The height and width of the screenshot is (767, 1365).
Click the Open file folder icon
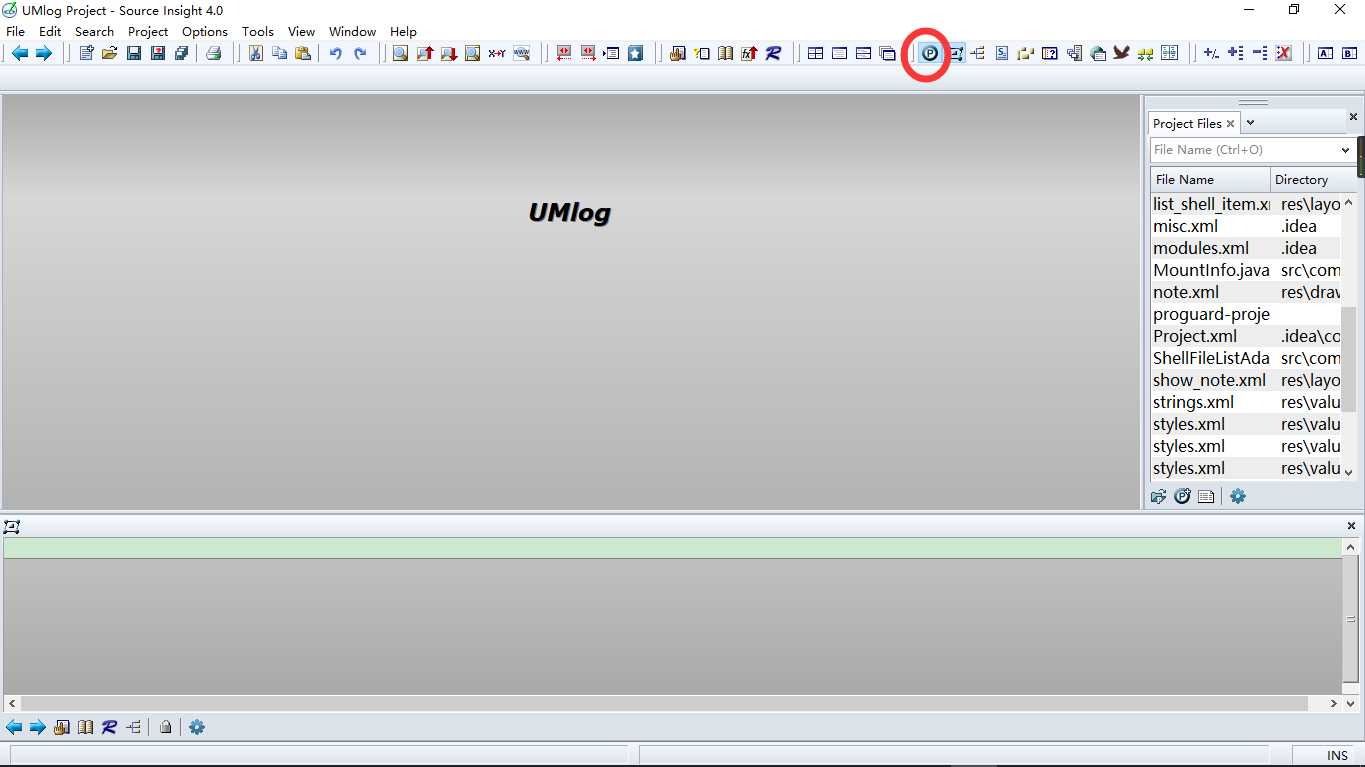point(110,53)
